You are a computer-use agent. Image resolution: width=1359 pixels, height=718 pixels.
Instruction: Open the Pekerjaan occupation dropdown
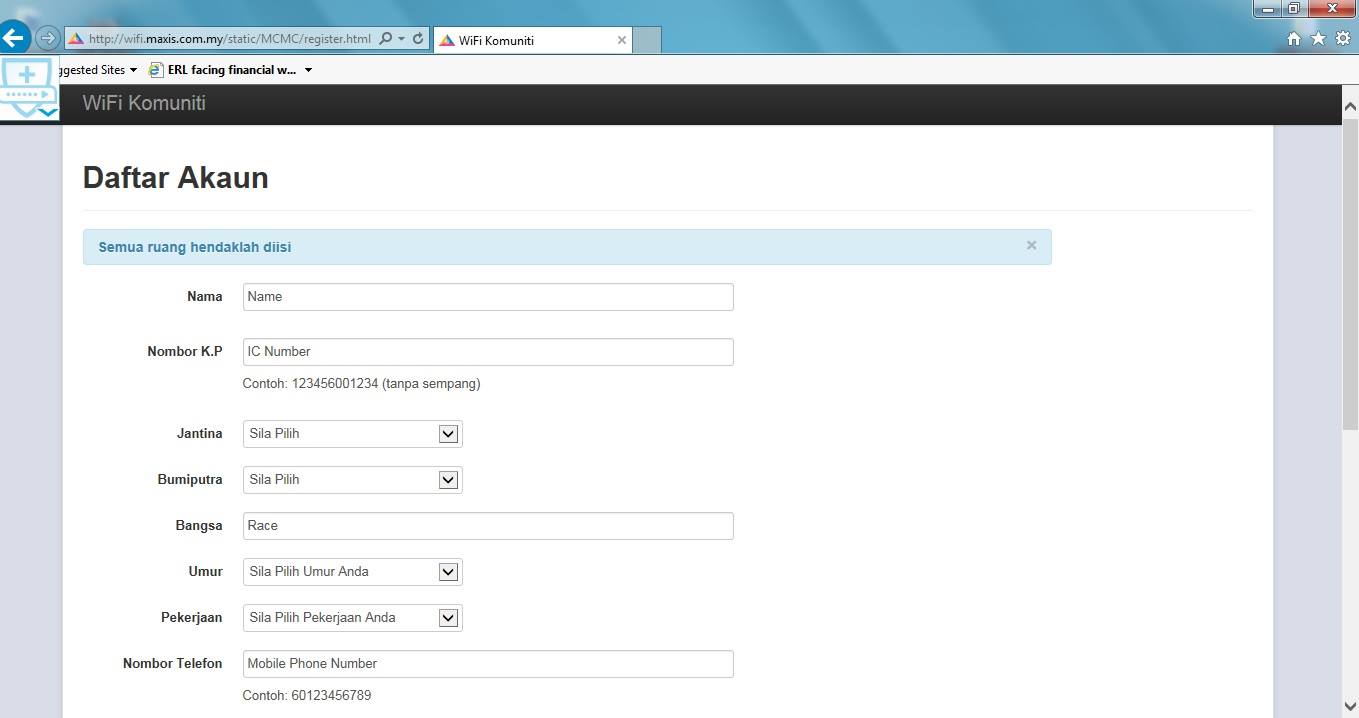coord(352,618)
